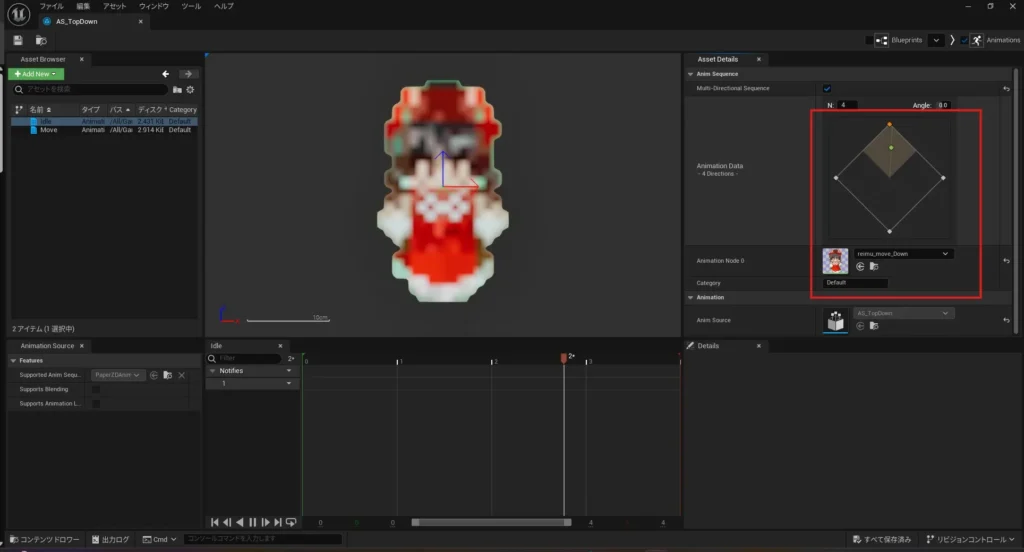Use selected asset for Animation Node 0
Screen dimensions: 1024x552
pos(860,267)
